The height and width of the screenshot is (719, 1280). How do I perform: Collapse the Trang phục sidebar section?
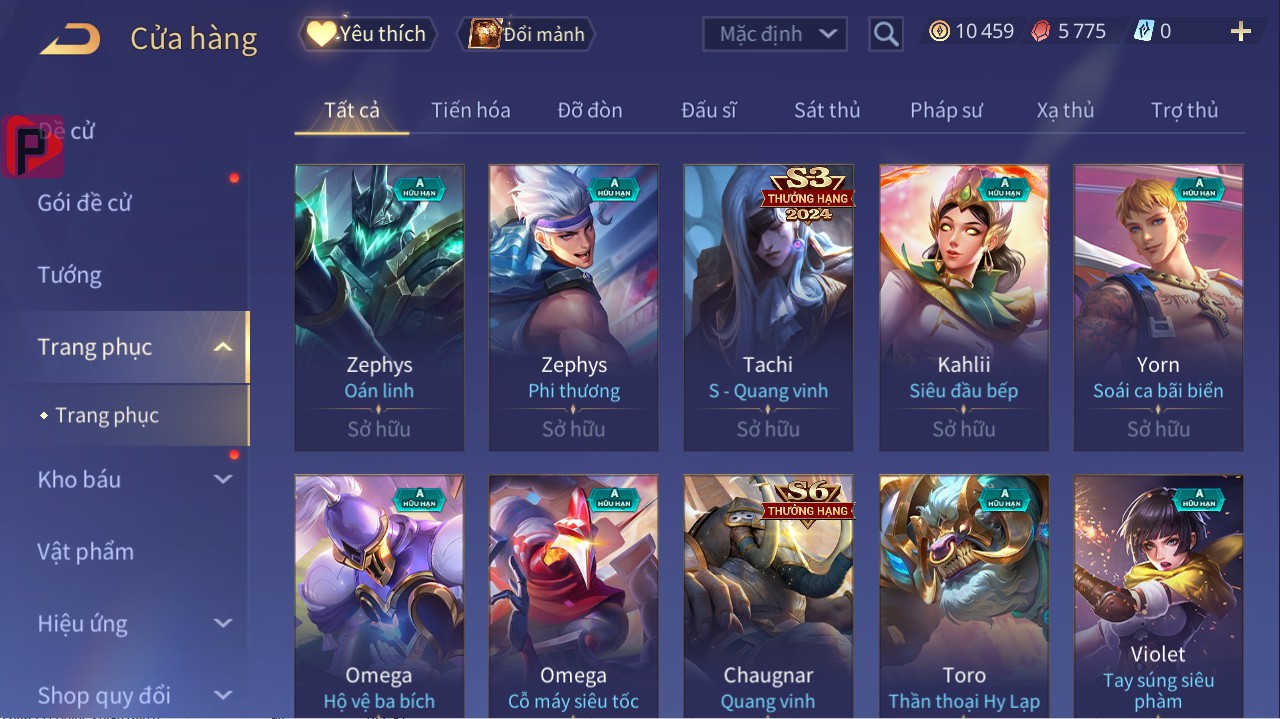[x=223, y=347]
